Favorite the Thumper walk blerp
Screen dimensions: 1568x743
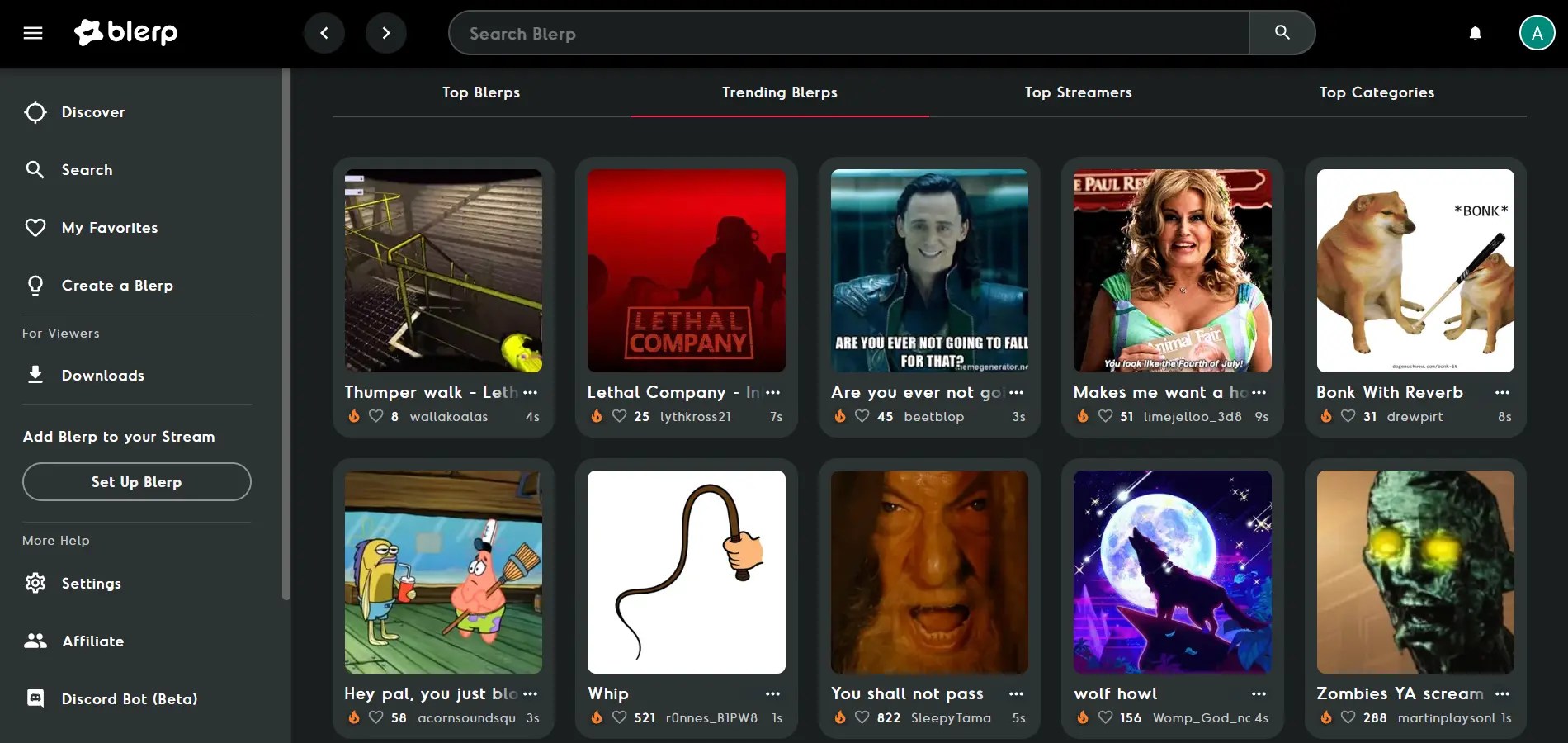coord(375,416)
